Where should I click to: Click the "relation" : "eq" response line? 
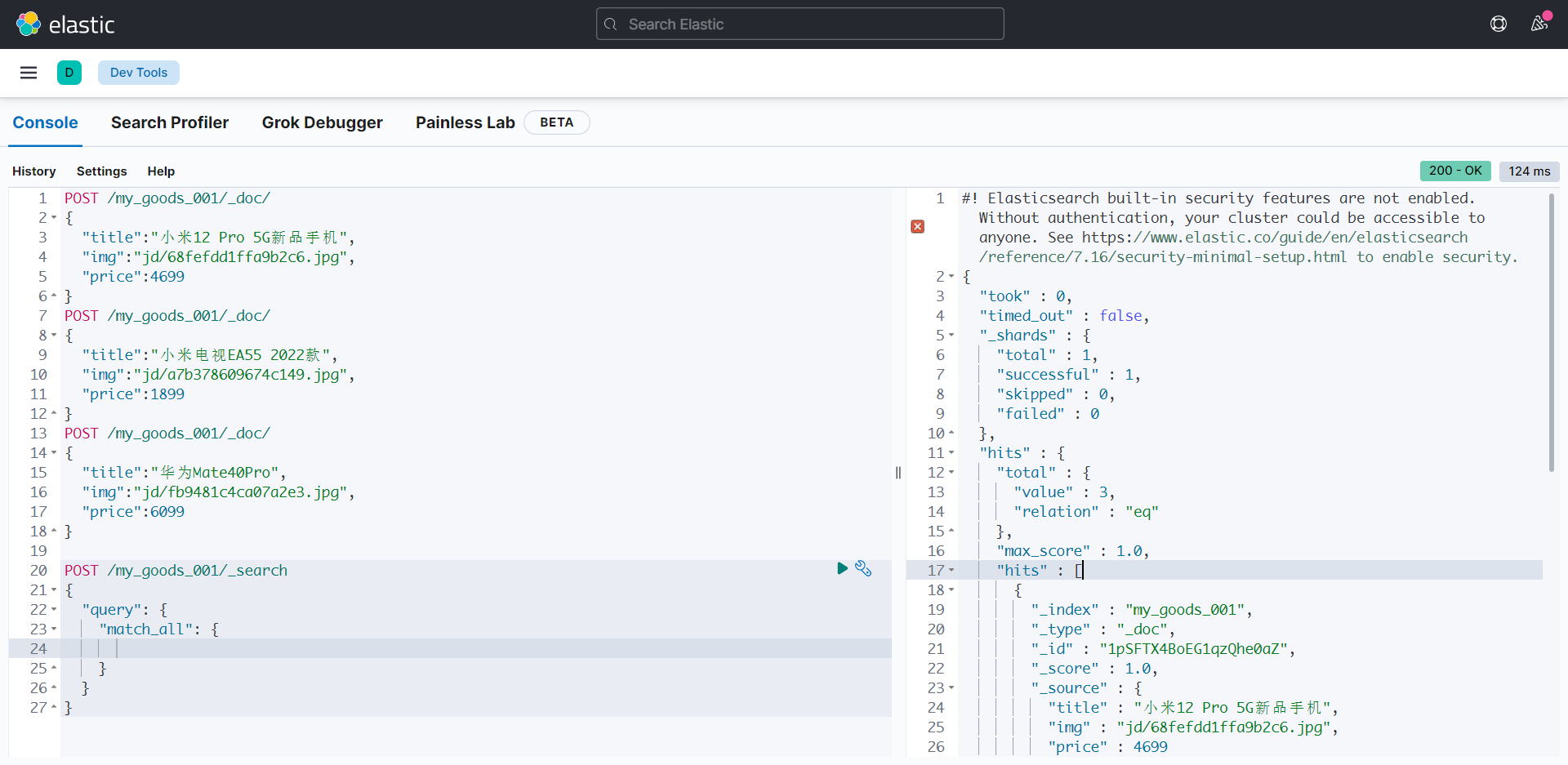[1086, 512]
